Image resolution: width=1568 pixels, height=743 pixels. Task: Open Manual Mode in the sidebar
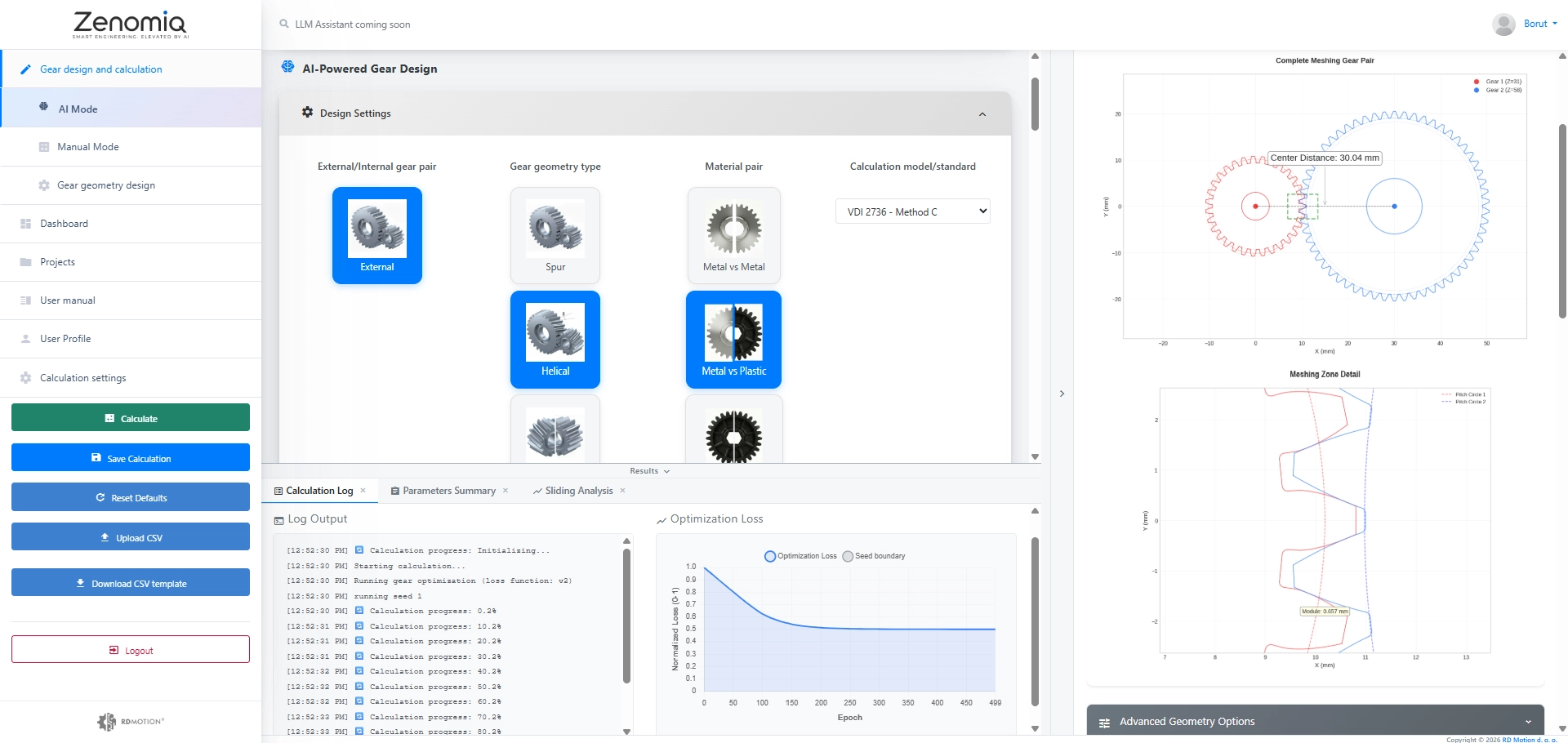tap(131, 147)
